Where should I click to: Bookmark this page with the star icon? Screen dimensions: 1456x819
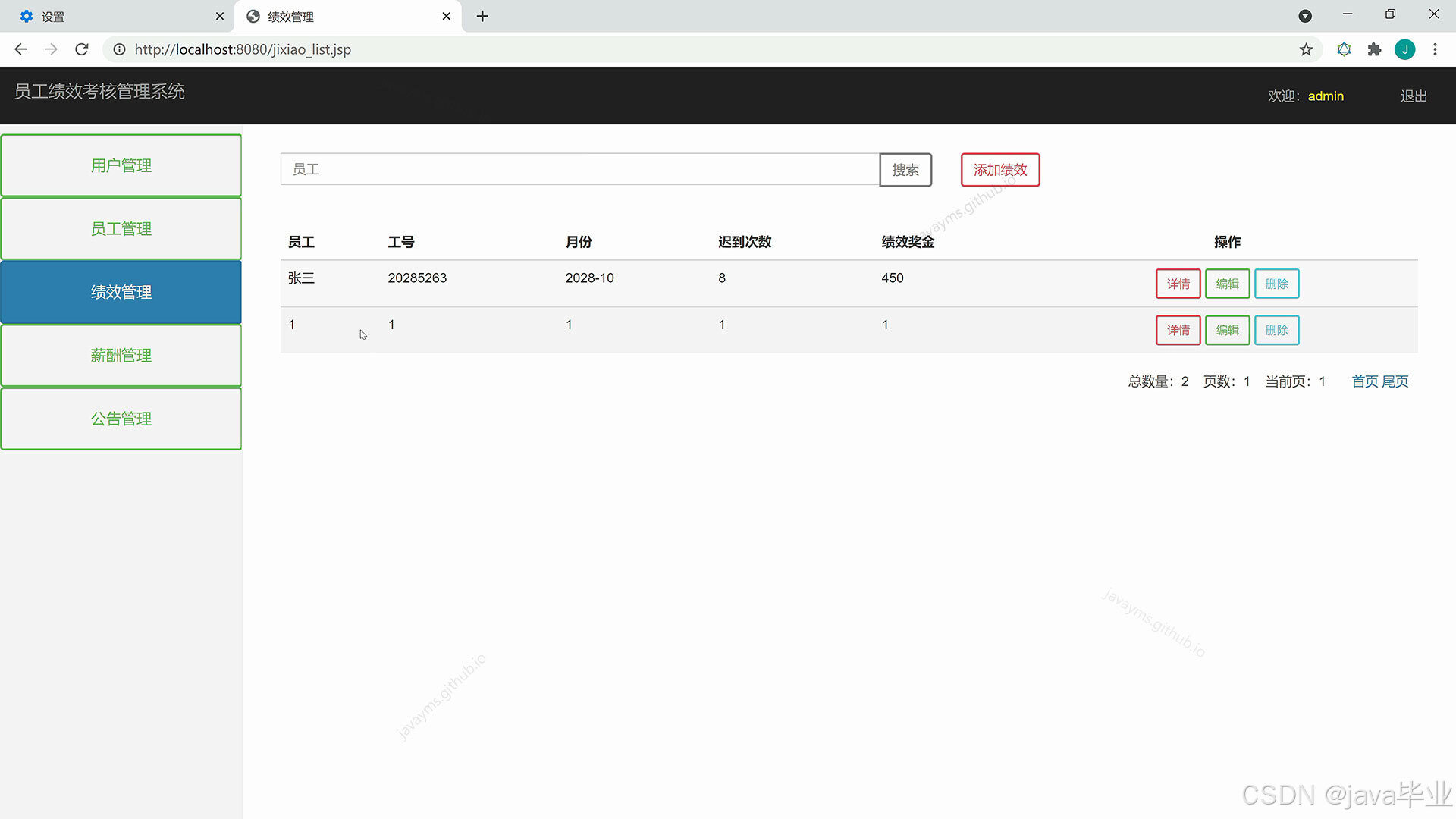point(1306,49)
